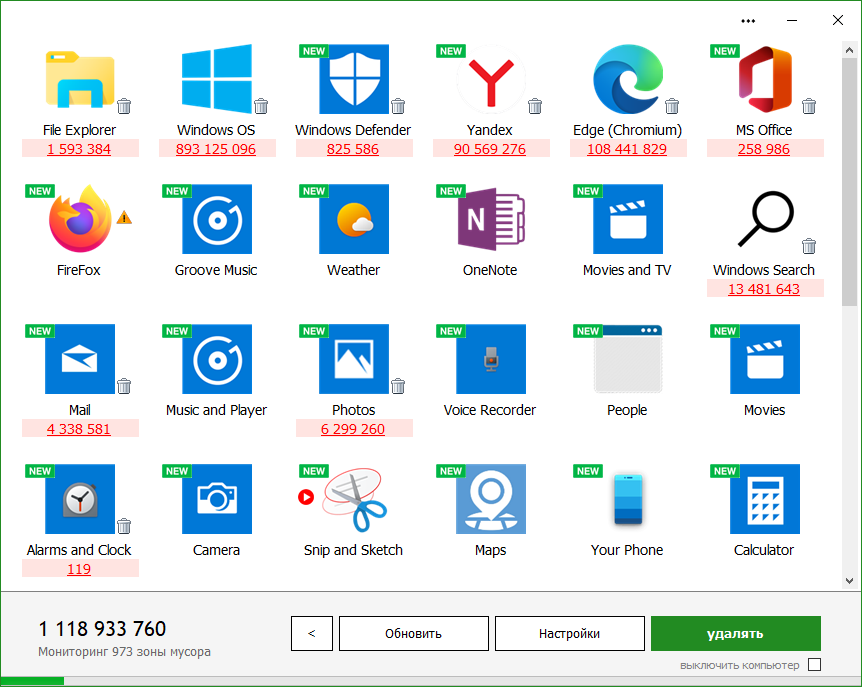The height and width of the screenshot is (687, 862).
Task: Click trash bin next to Windows OS
Action: click(x=261, y=106)
